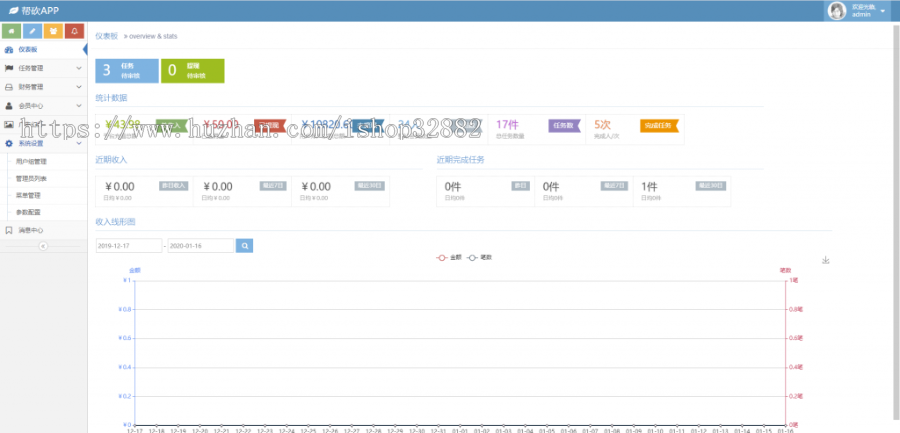Click the search button beside date range
The image size is (900, 433).
click(244, 245)
